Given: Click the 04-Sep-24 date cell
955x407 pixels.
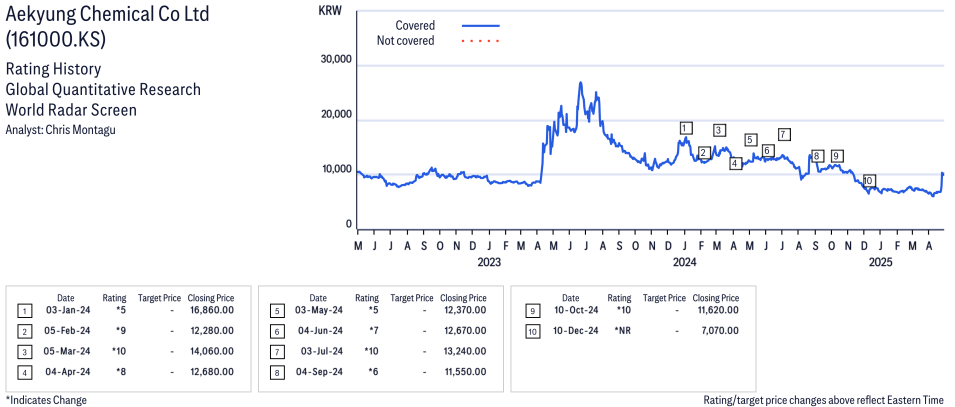Looking at the screenshot, I should pos(320,372).
